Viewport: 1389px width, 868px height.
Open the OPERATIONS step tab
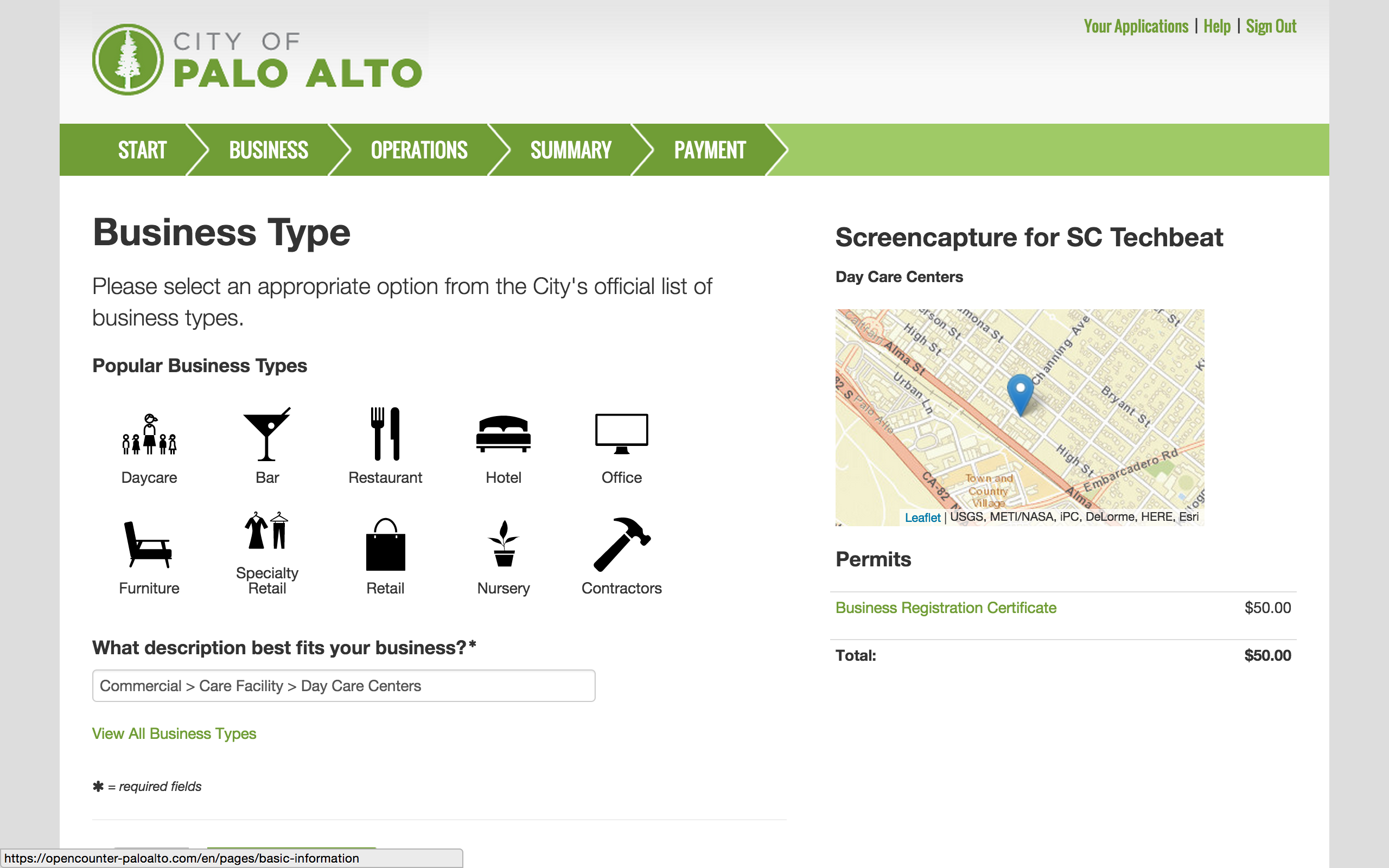[419, 150]
